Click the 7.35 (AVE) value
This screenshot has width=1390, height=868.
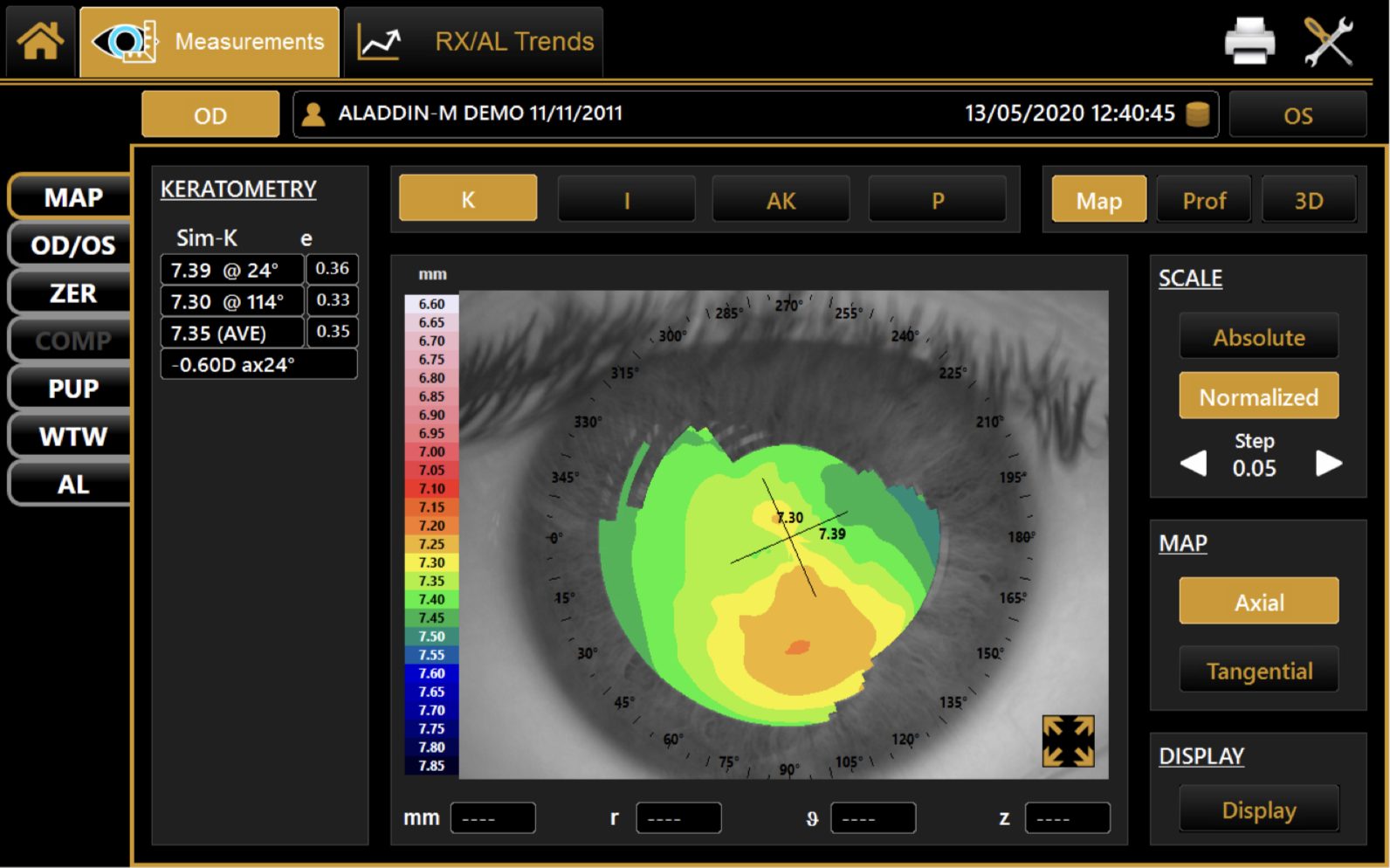232,333
